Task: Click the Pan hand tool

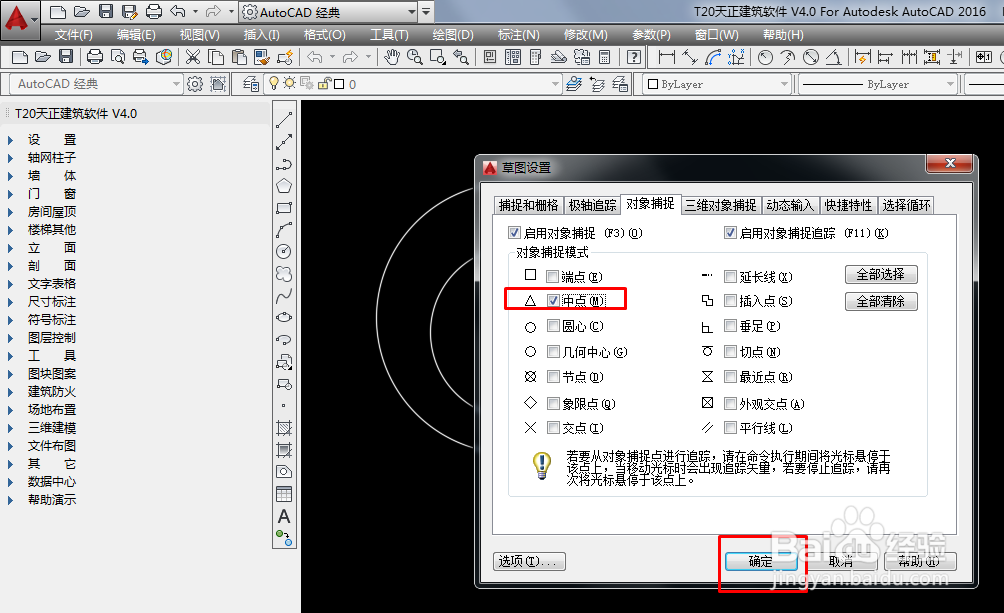Action: [x=392, y=58]
